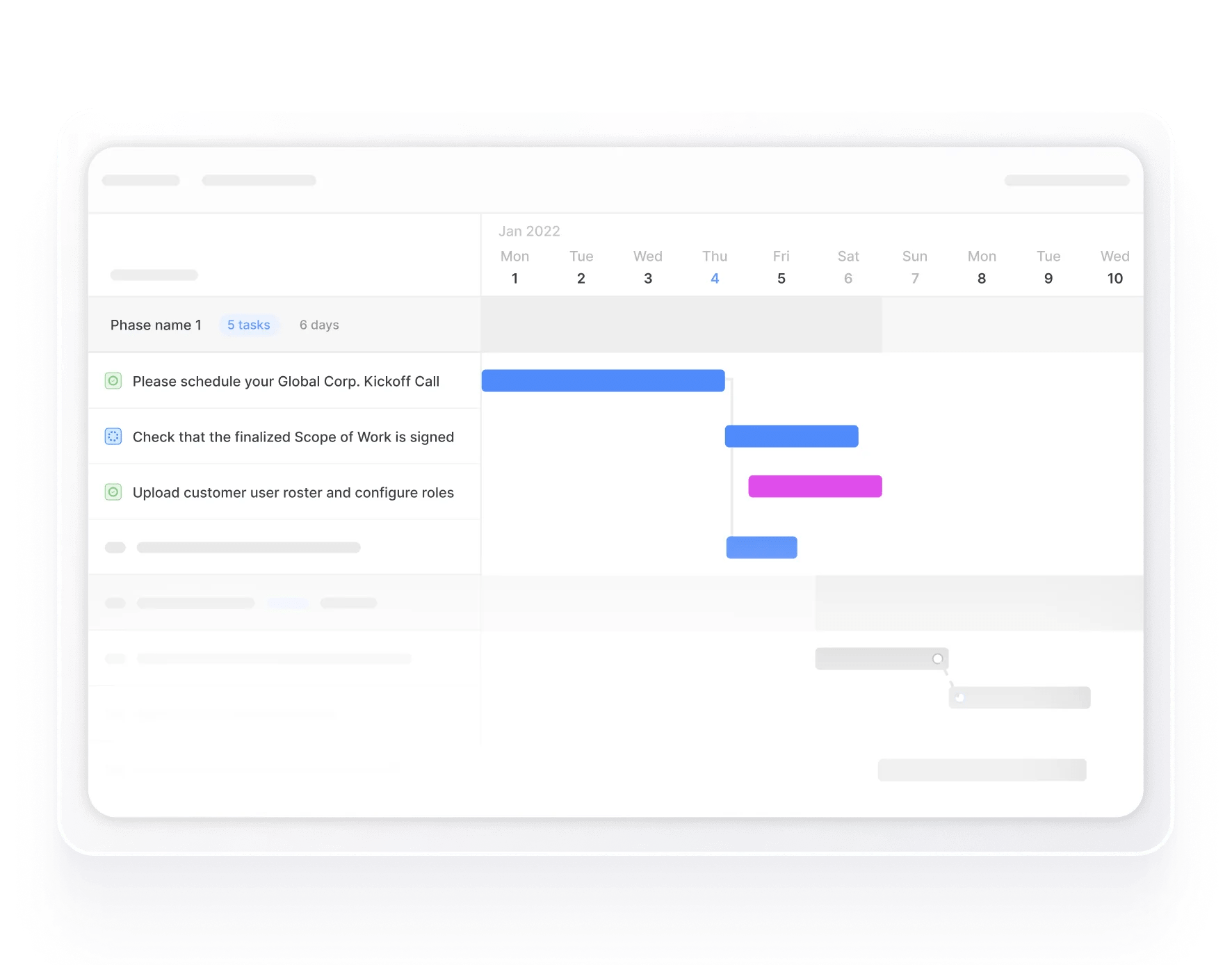Image resolution: width=1232 pixels, height=965 pixels.
Task: Select Phase name 1 row
Action: [284, 325]
